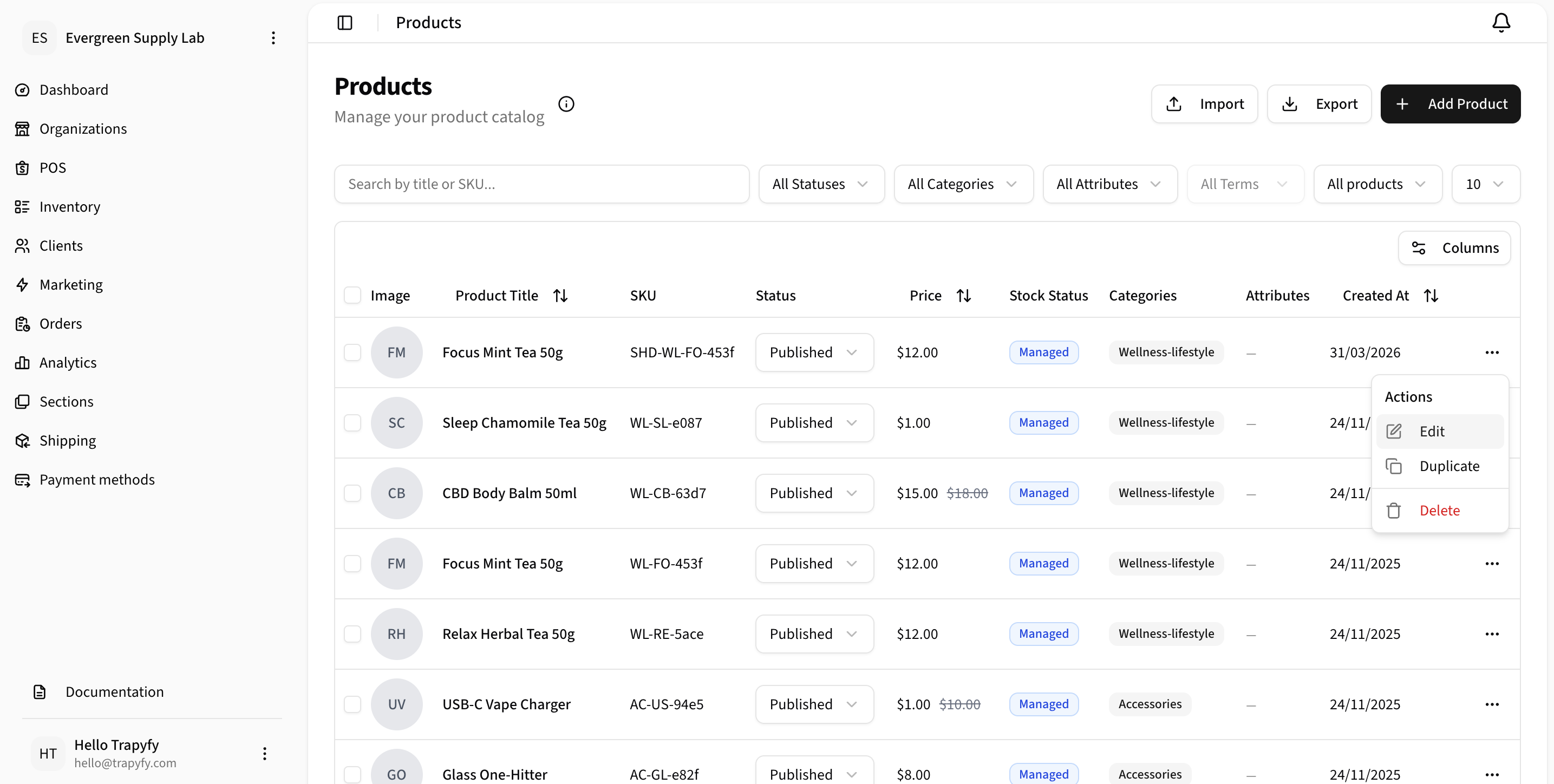Go to Dashboard in sidebar

[x=74, y=90]
